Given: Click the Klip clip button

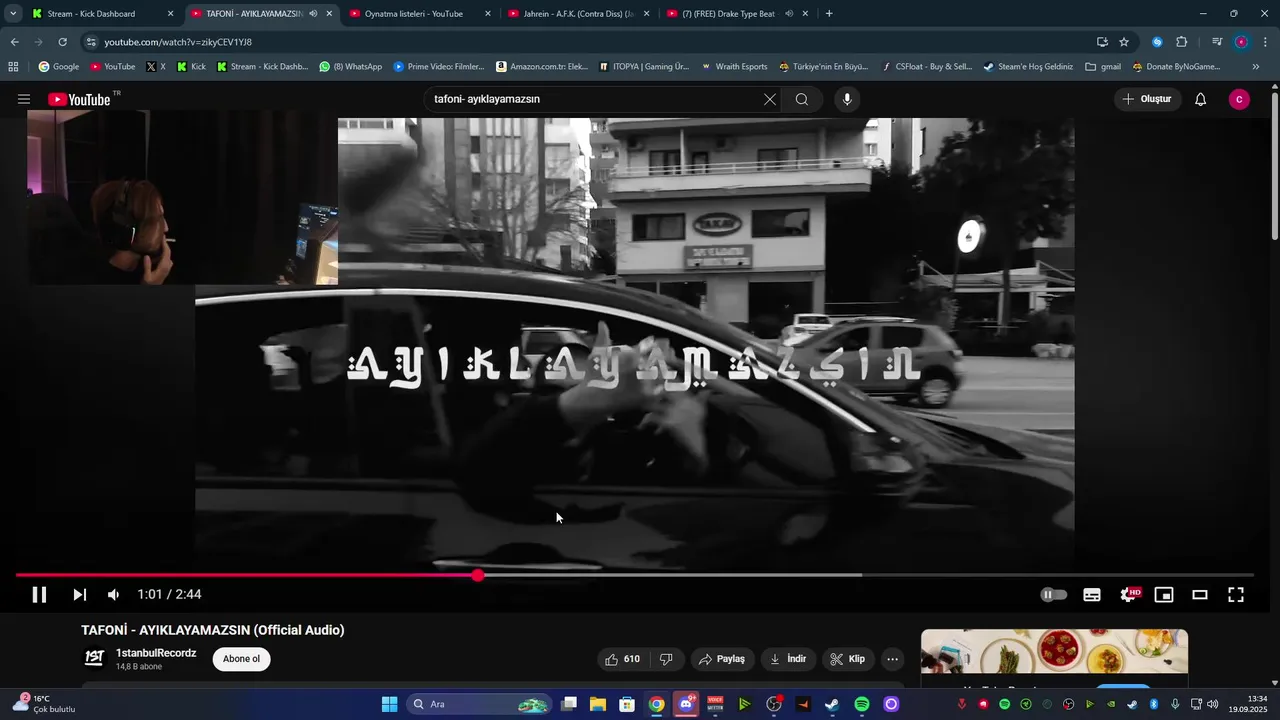Looking at the screenshot, I should pyautogui.click(x=848, y=659).
